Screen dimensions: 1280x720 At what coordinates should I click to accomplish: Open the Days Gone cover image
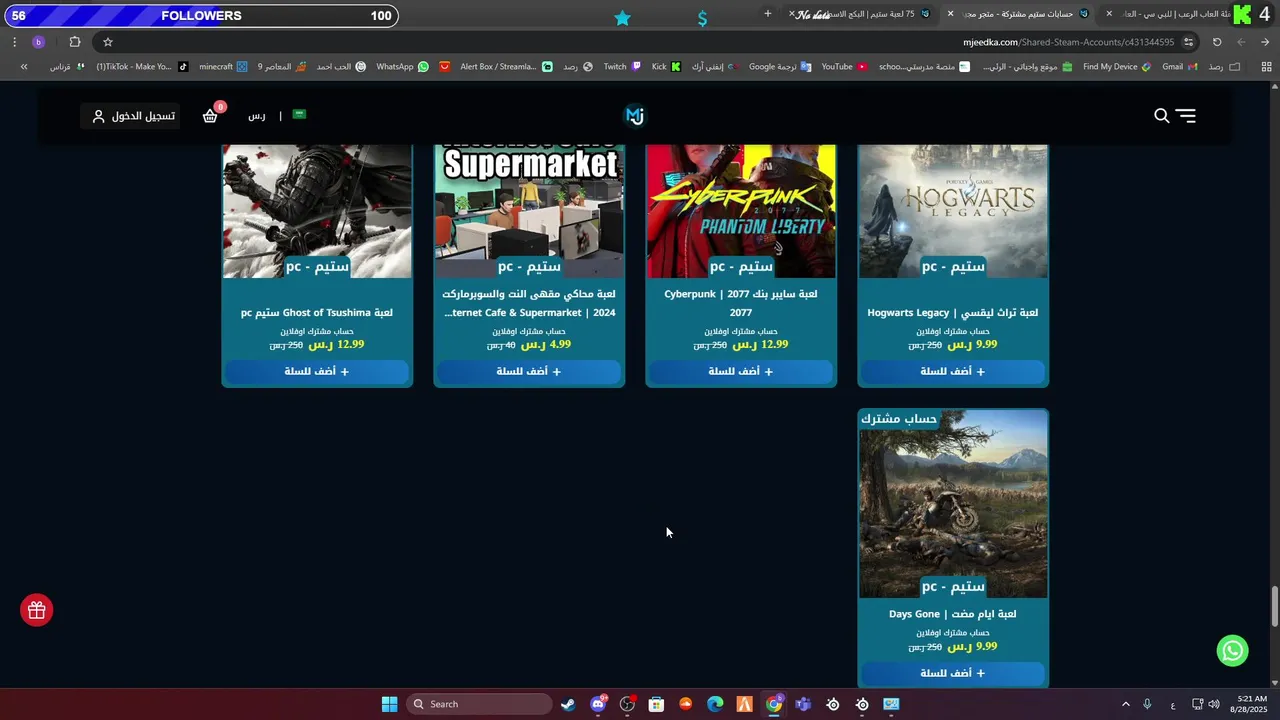tap(953, 504)
